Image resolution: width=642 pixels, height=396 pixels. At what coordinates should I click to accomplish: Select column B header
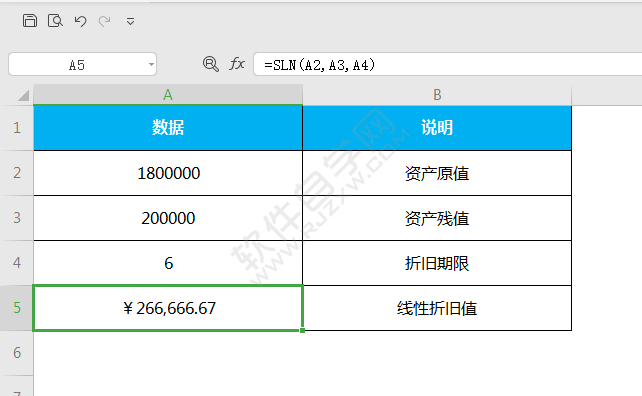(437, 95)
